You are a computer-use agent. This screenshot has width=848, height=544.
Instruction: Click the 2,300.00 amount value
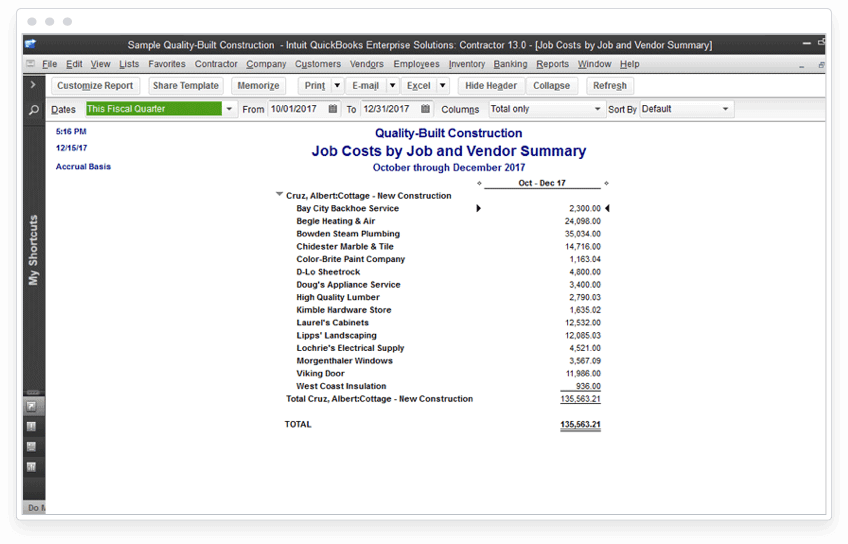[585, 208]
